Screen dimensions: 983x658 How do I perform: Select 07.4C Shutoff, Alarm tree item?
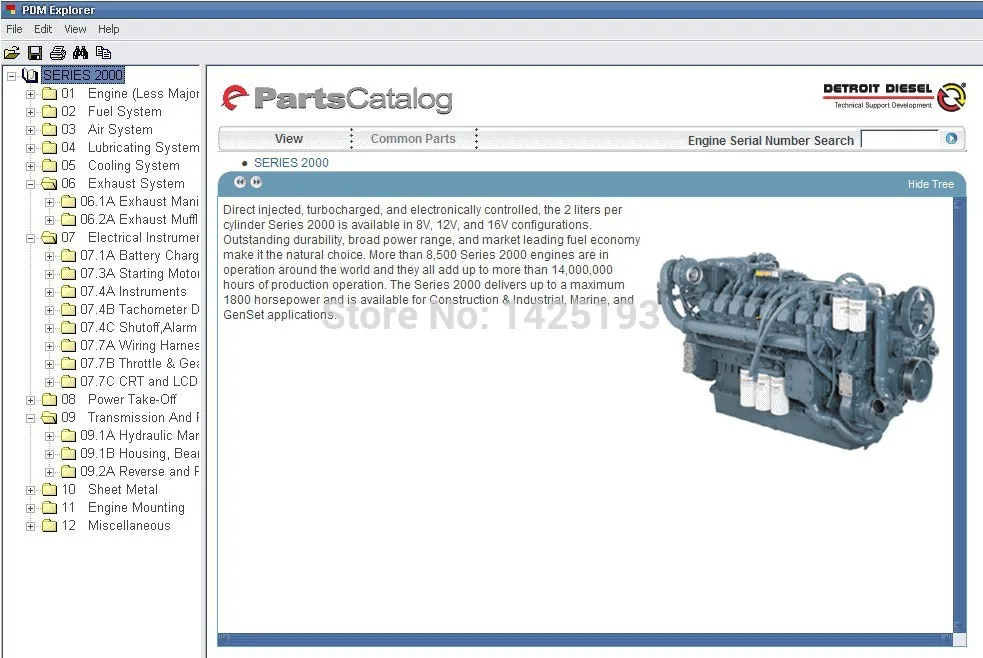[139, 328]
